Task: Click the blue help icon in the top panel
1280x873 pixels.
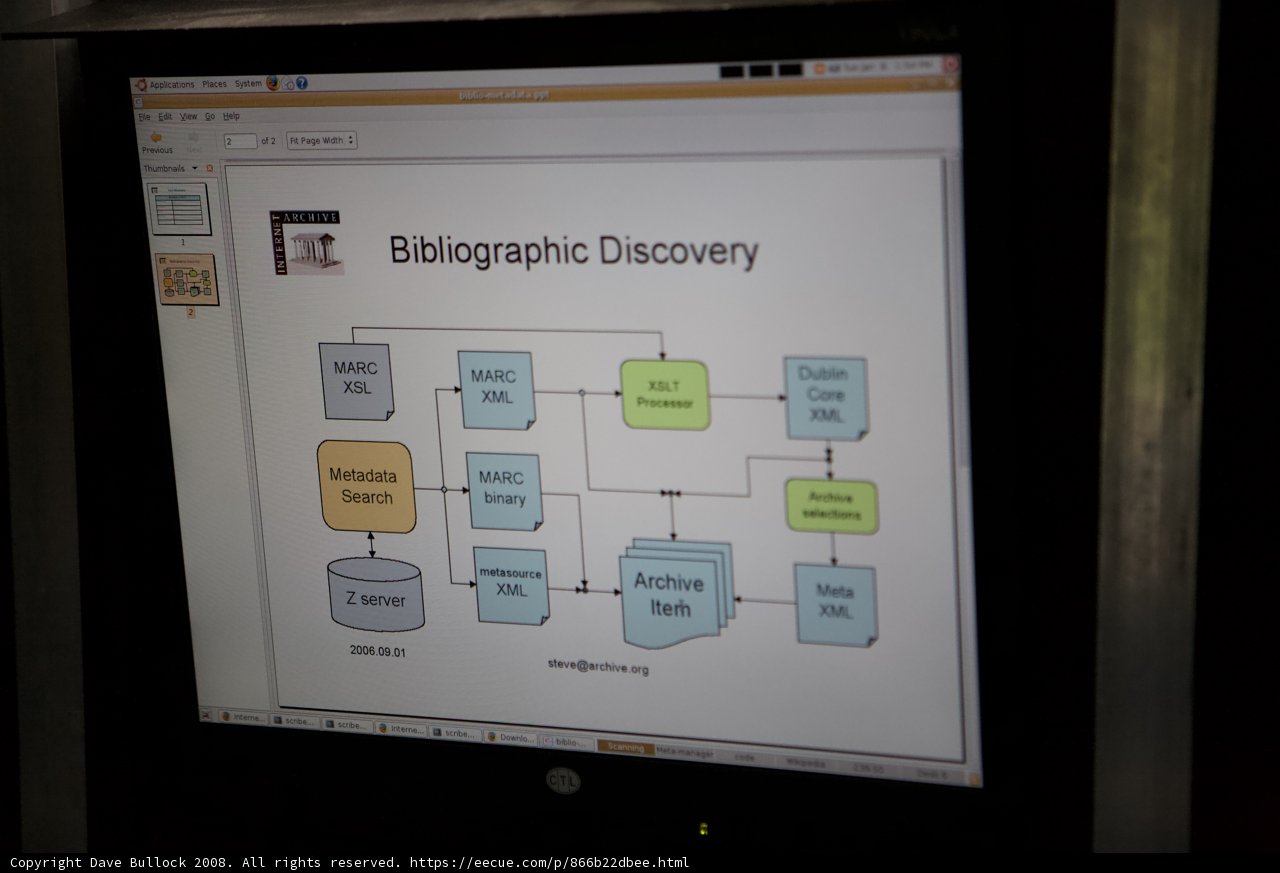Action: [x=301, y=84]
